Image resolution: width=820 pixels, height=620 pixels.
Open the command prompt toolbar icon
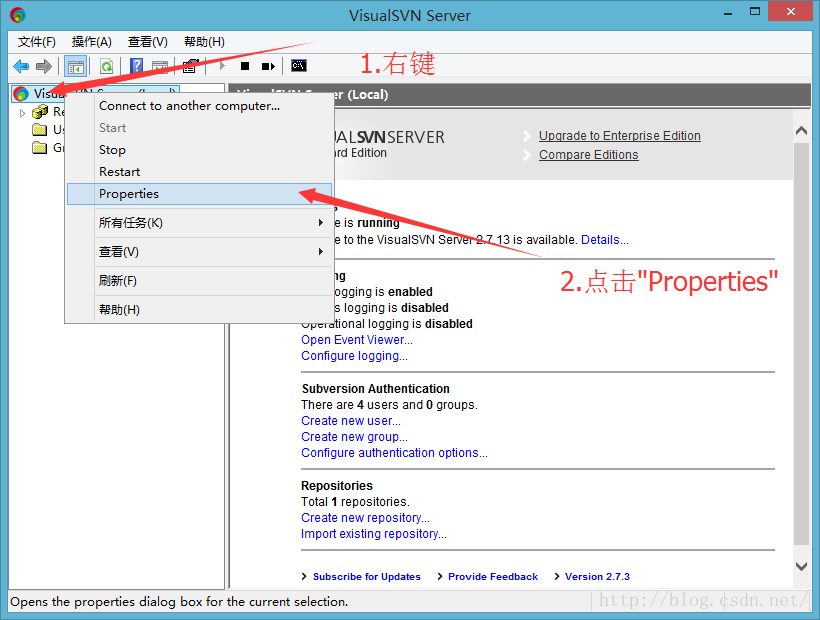coord(299,65)
